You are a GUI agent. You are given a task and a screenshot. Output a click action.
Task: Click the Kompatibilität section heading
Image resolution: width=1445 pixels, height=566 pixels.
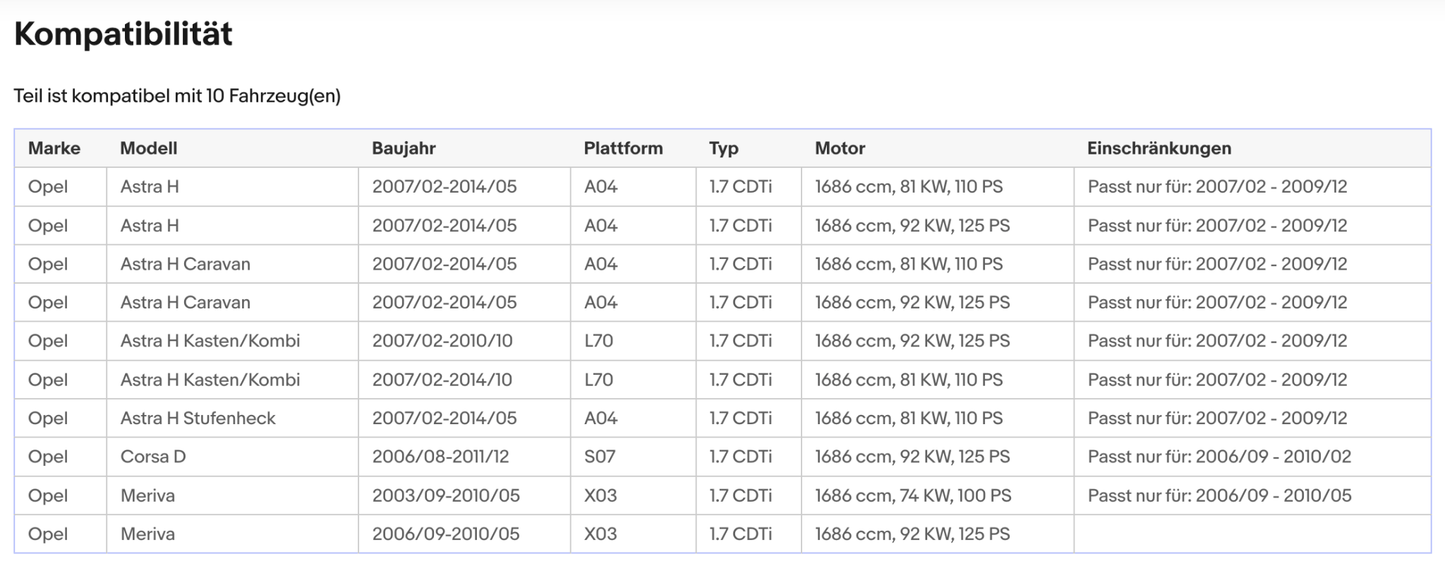[123, 34]
